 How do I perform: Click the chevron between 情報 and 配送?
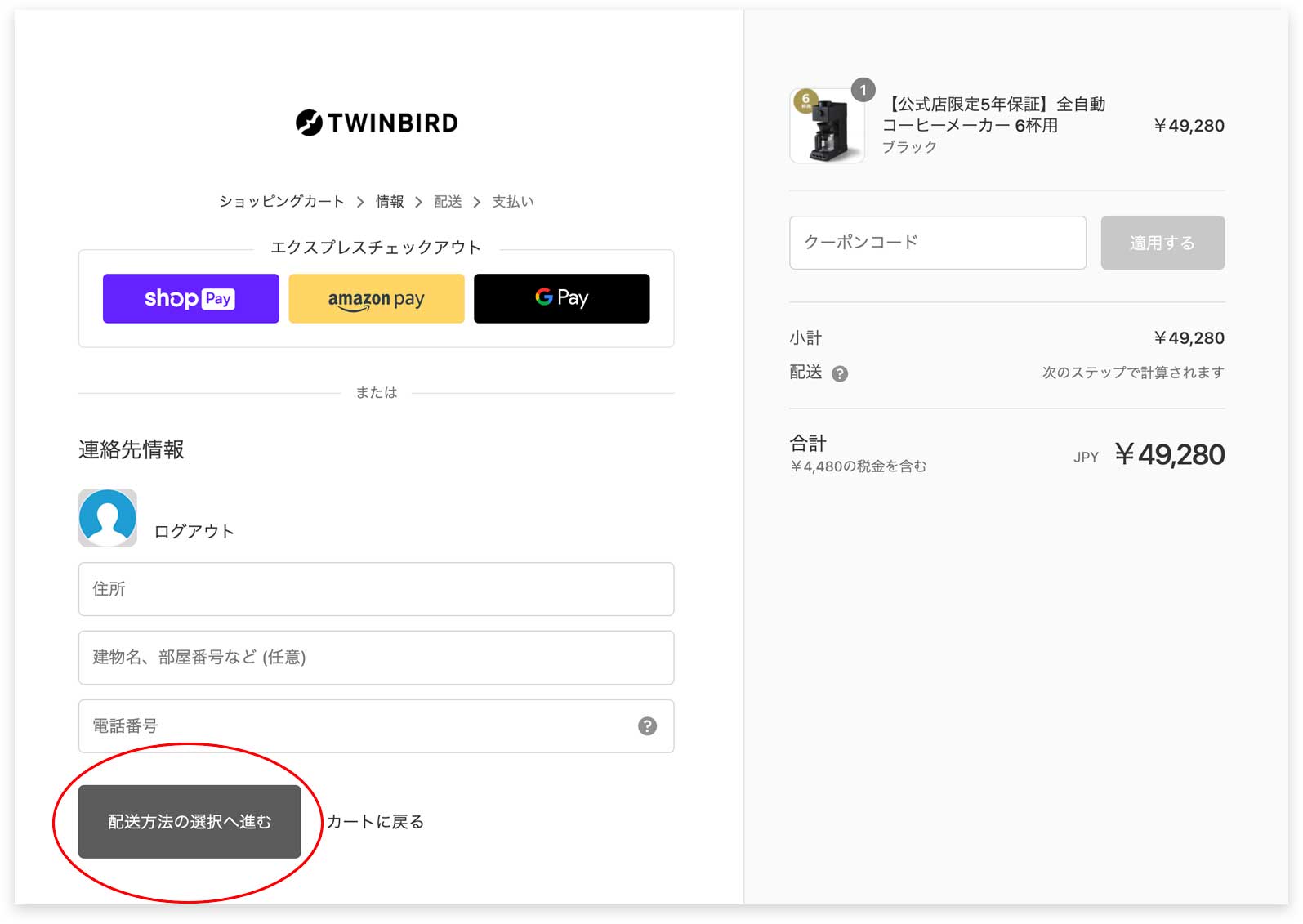pyautogui.click(x=418, y=202)
